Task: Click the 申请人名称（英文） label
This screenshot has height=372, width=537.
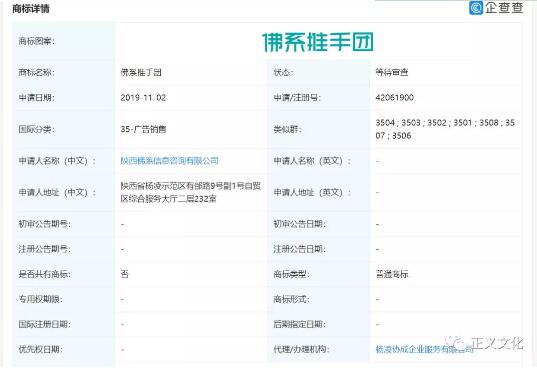Action: (312, 161)
